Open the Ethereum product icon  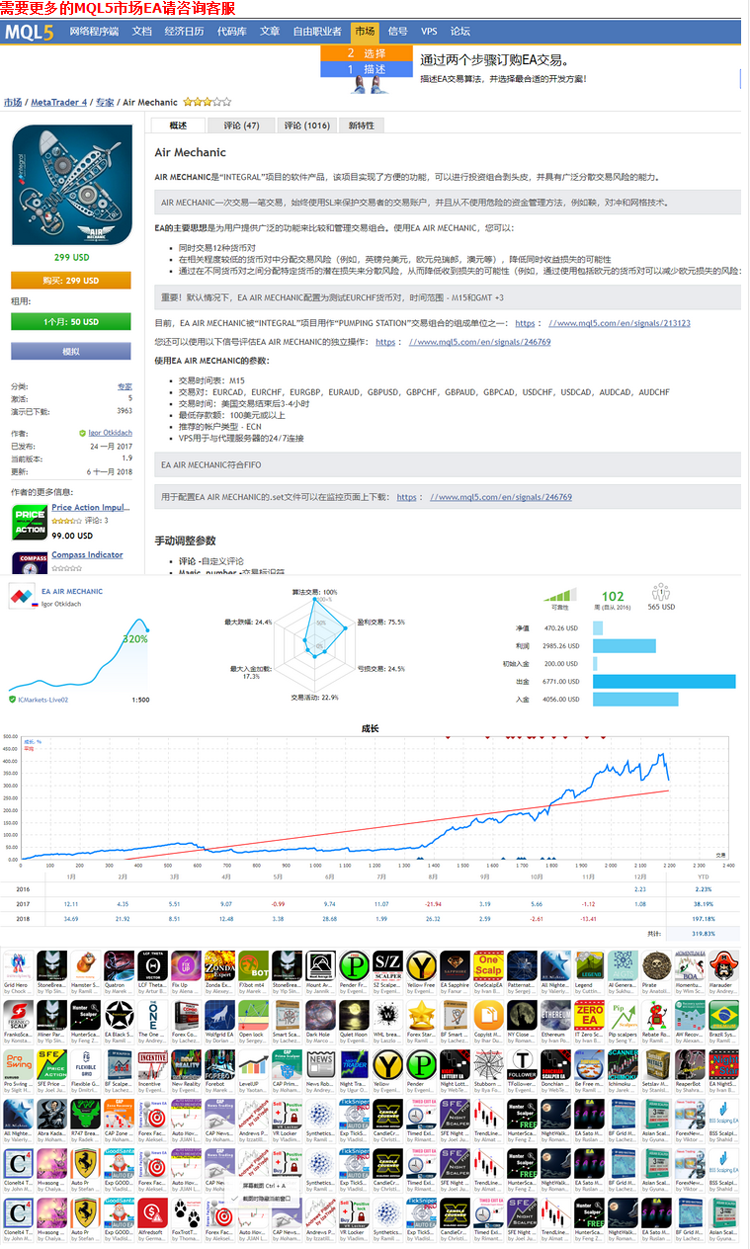[x=556, y=1014]
